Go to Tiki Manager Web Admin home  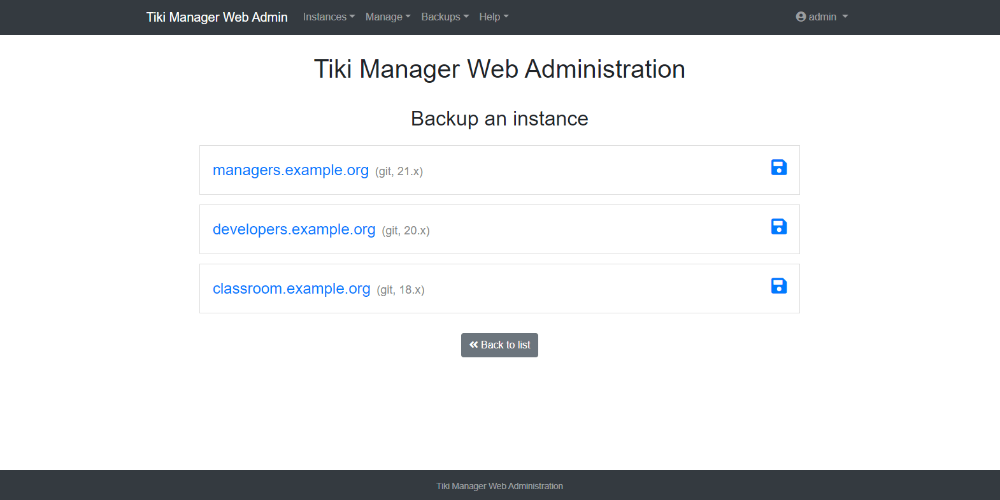(x=217, y=17)
